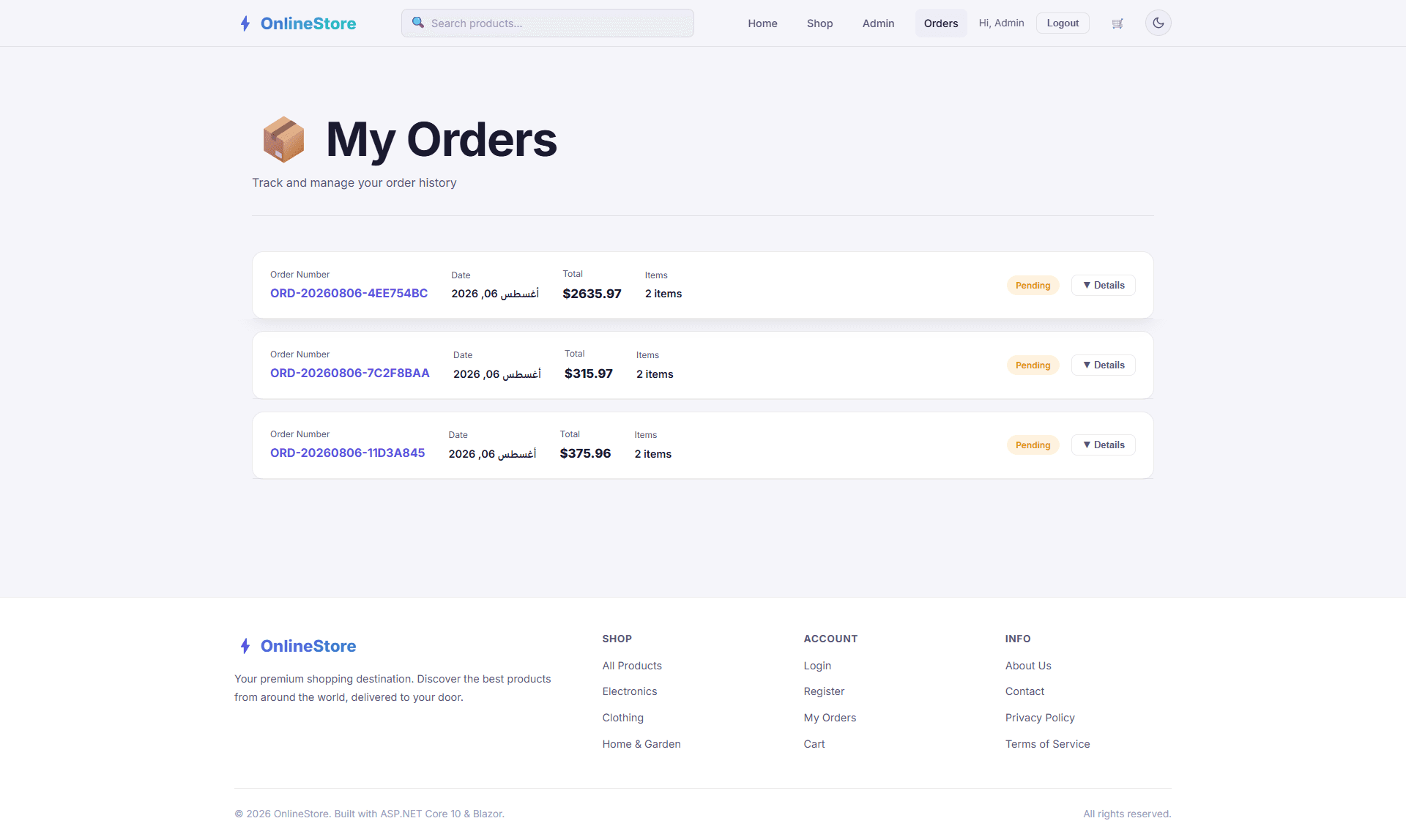Open Electronics footer link
The image size is (1406, 840).
(x=630, y=691)
